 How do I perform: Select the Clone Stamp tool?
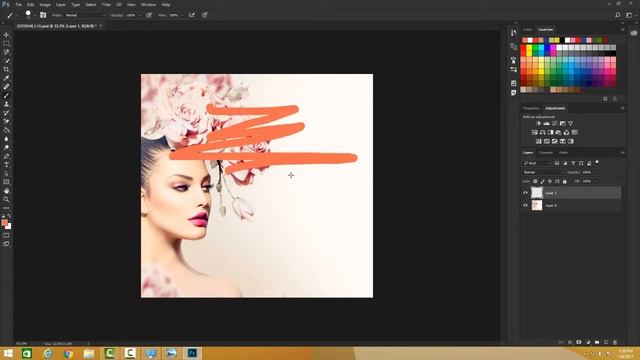pyautogui.click(x=6, y=104)
